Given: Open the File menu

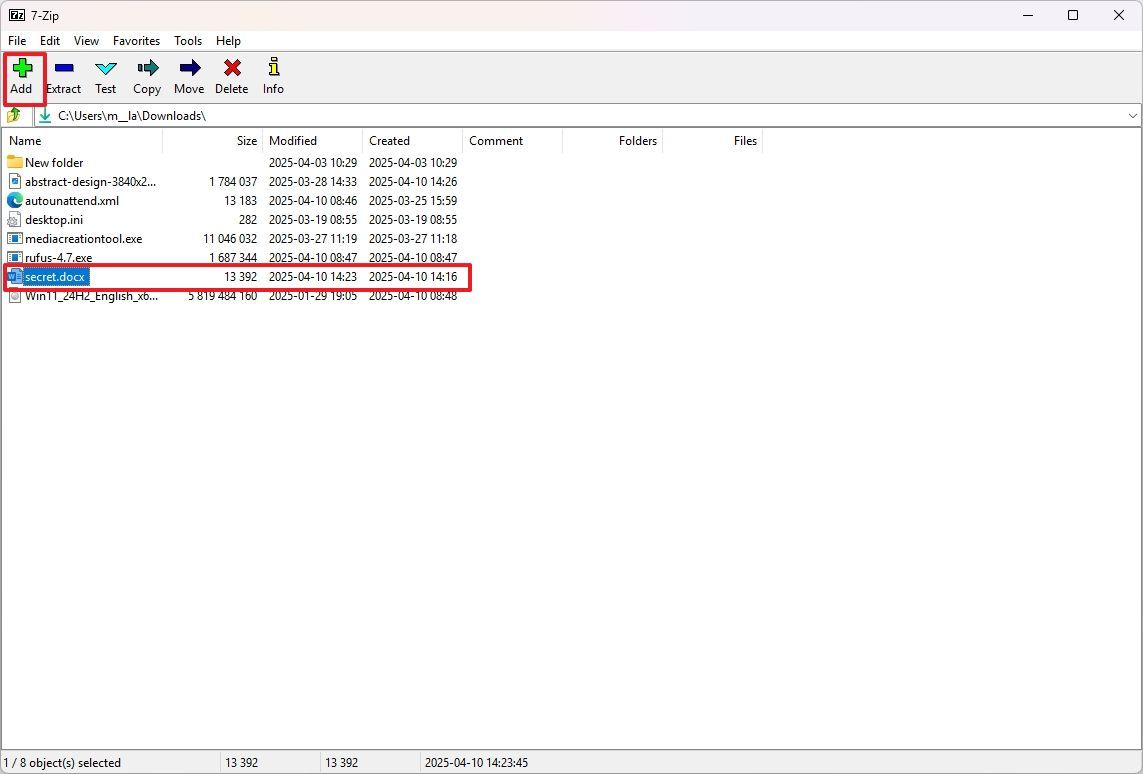Looking at the screenshot, I should pos(16,41).
